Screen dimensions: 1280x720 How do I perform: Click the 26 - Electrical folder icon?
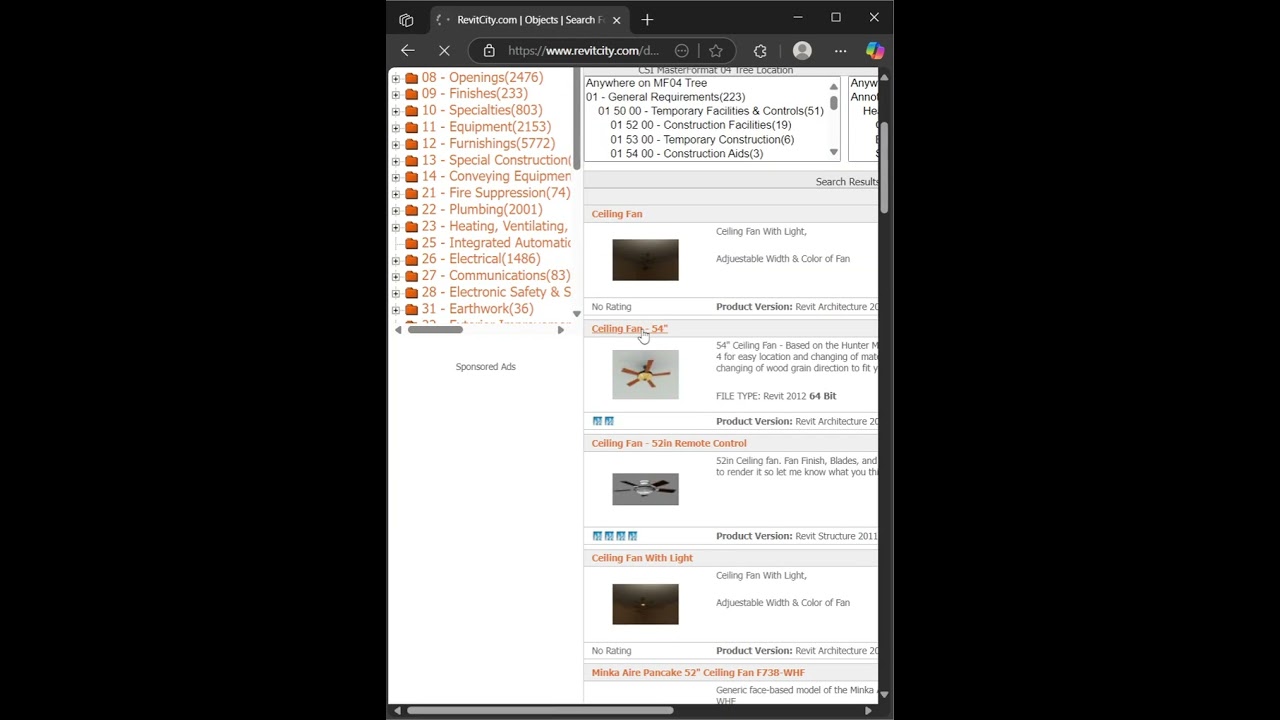pyautogui.click(x=411, y=259)
